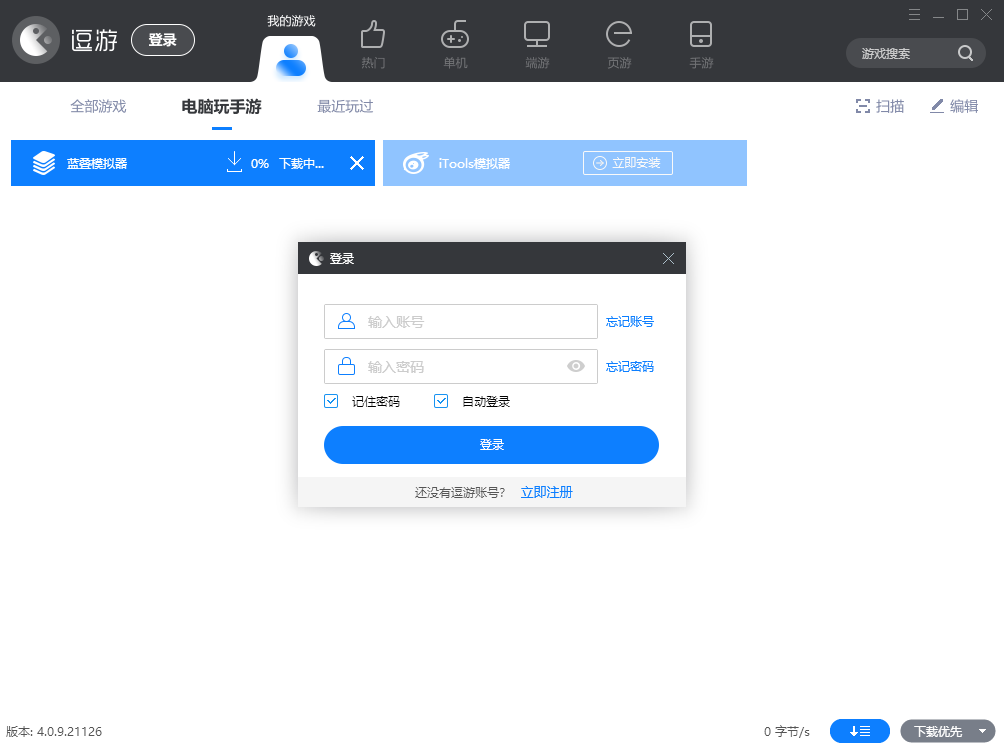Uncheck the 记住密码 checkbox
Viewport: 1004px width, 746px height.
click(330, 400)
